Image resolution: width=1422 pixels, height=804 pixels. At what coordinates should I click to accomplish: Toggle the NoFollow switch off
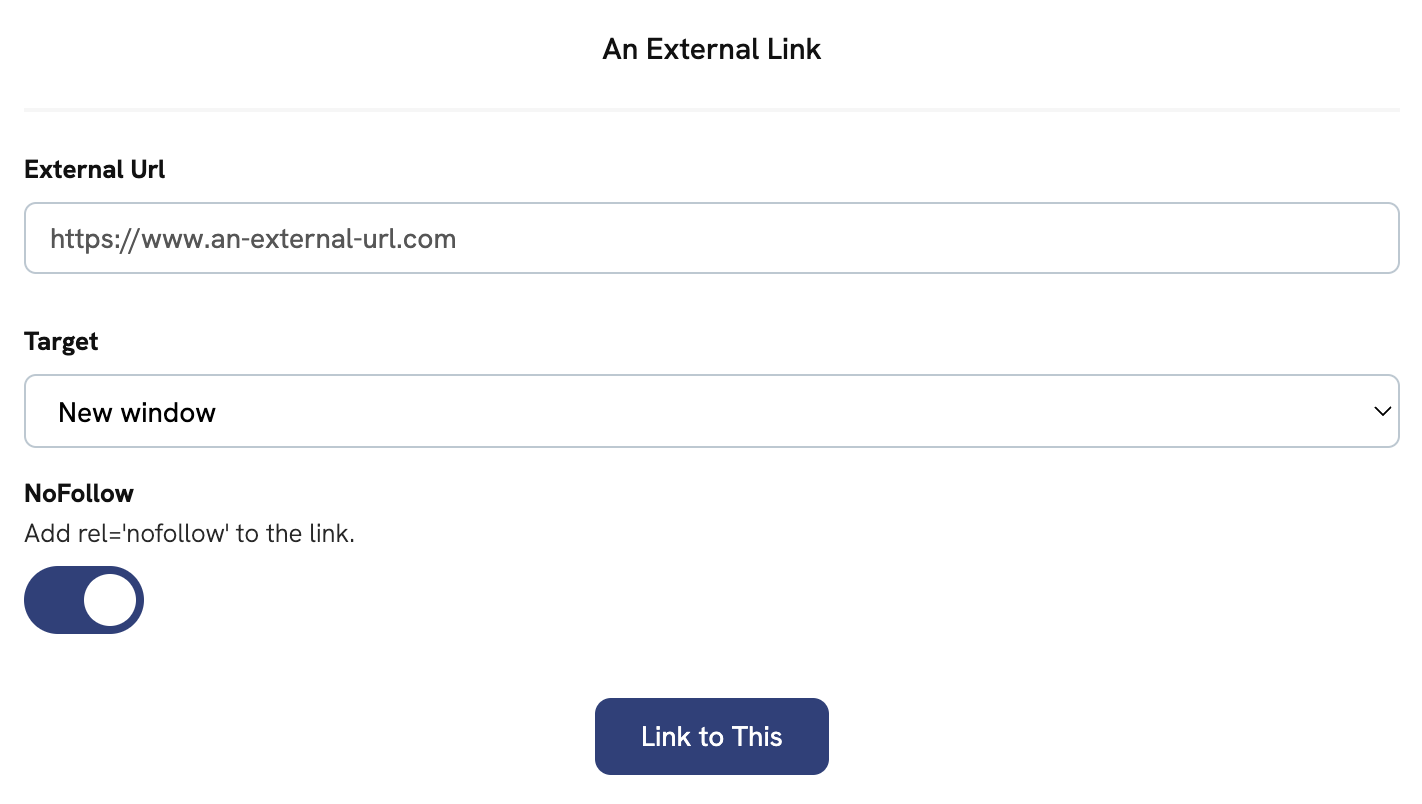[84, 600]
